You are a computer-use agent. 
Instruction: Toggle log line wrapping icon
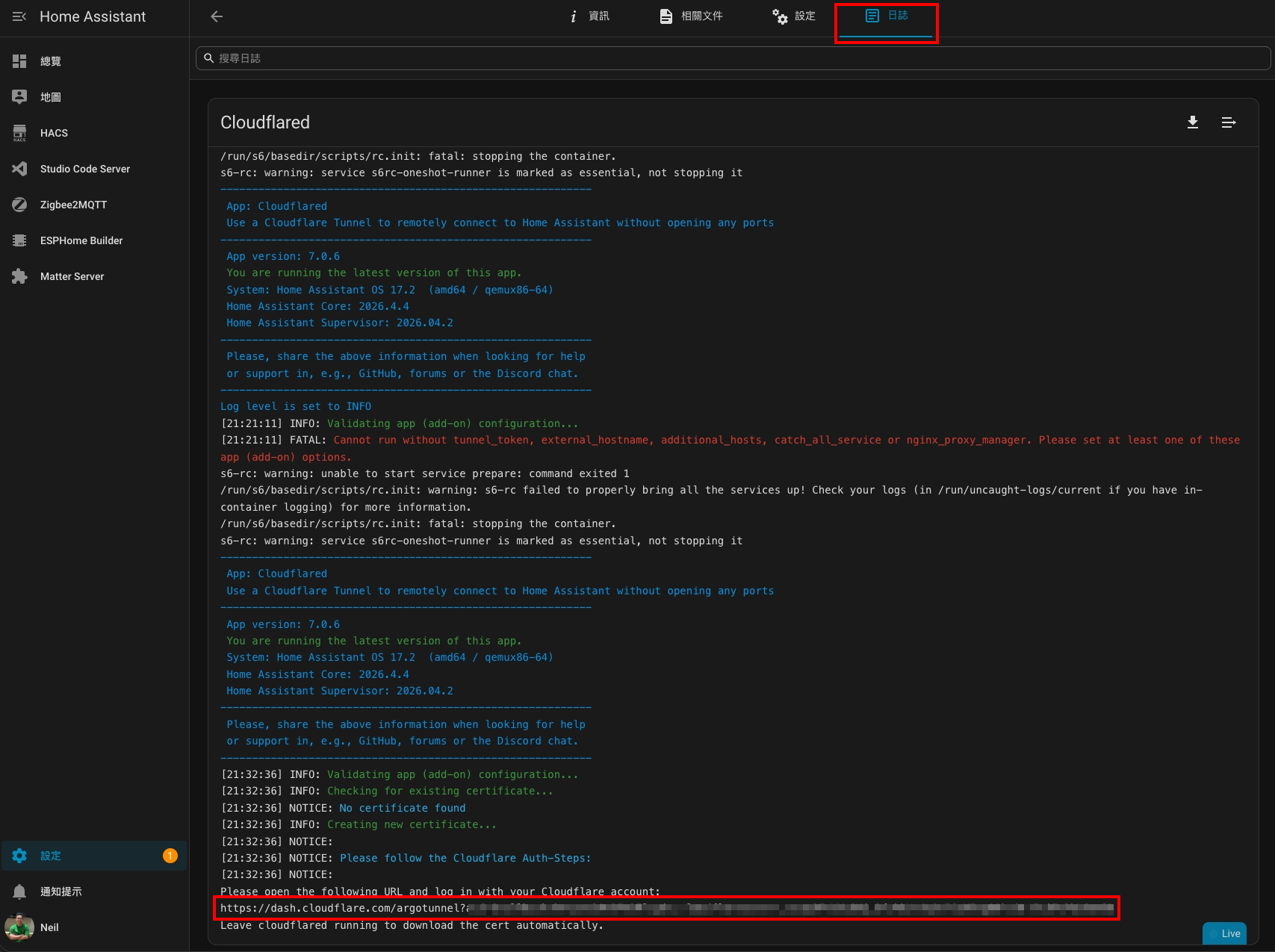coord(1229,122)
